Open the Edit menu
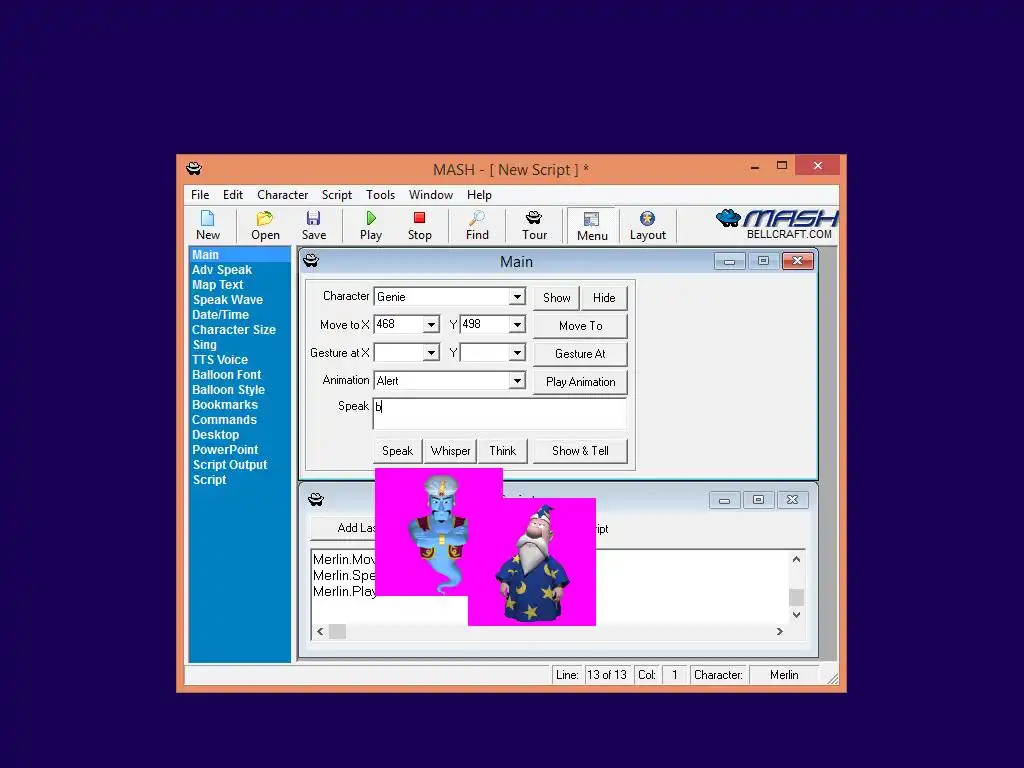Image resolution: width=1024 pixels, height=768 pixels. [x=232, y=195]
